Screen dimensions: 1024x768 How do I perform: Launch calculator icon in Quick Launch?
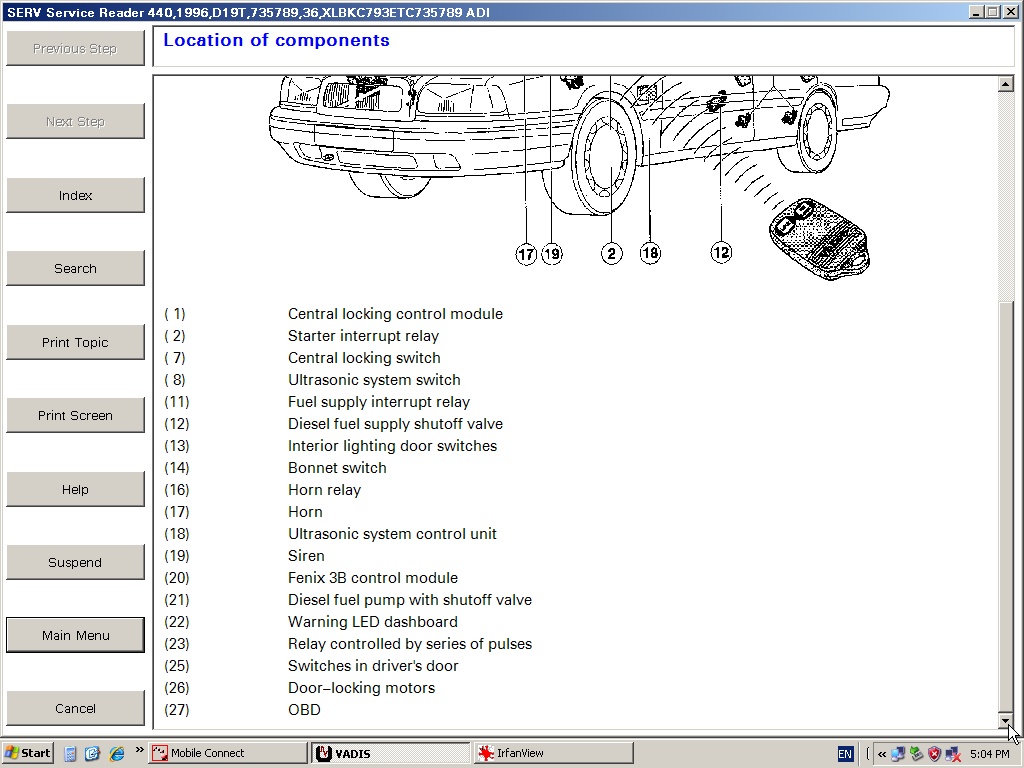tap(71, 754)
